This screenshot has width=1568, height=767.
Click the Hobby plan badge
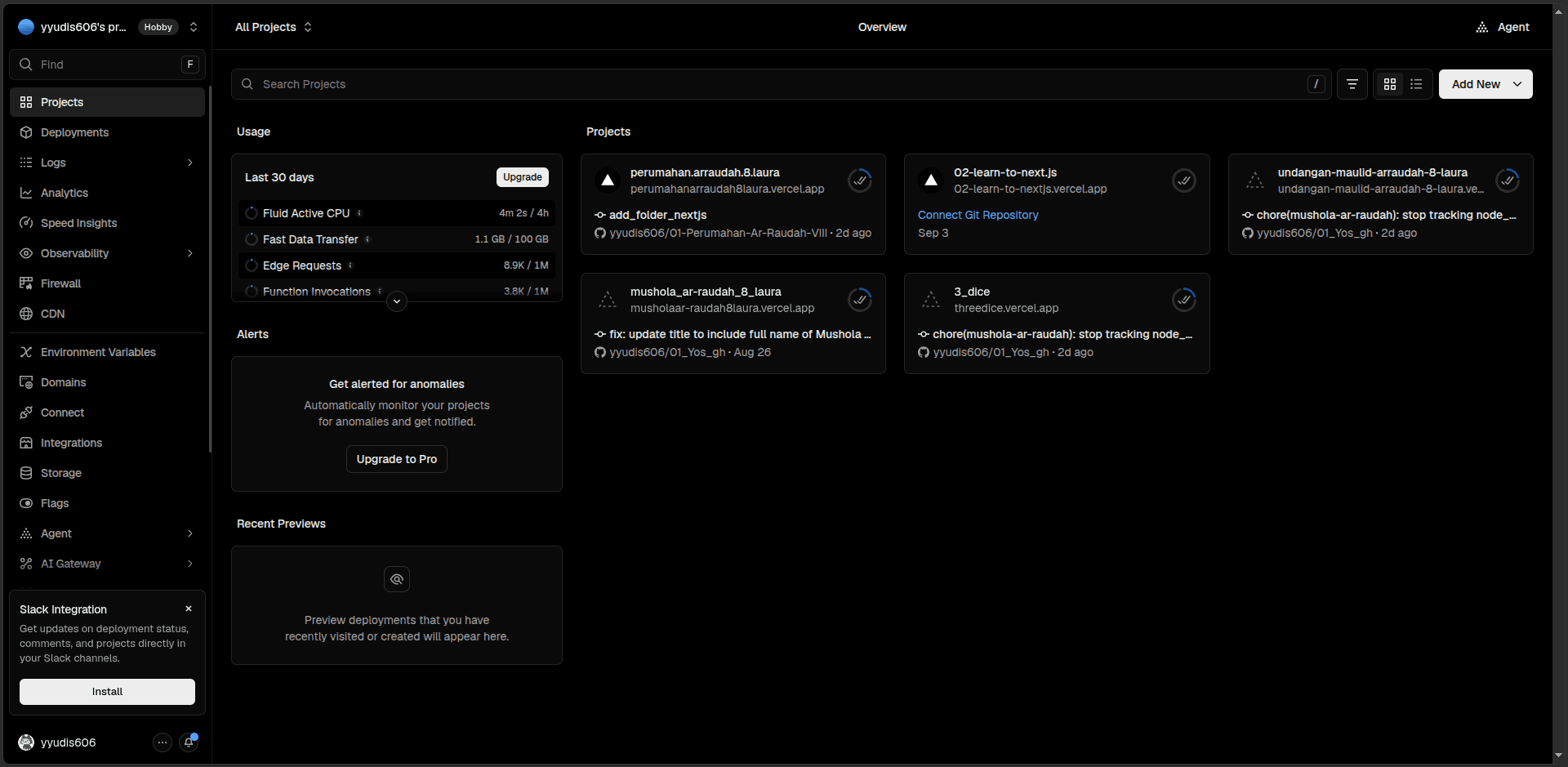click(158, 27)
